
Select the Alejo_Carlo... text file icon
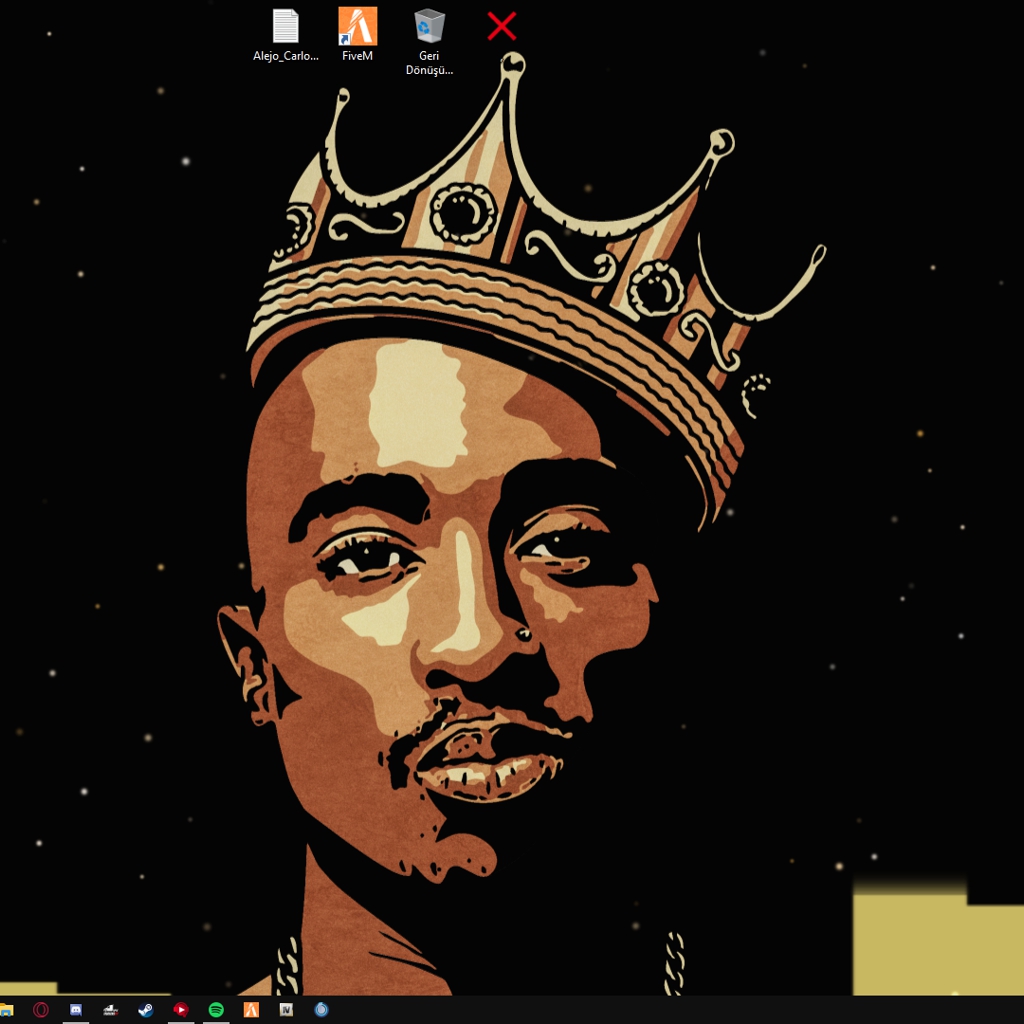(x=285, y=26)
